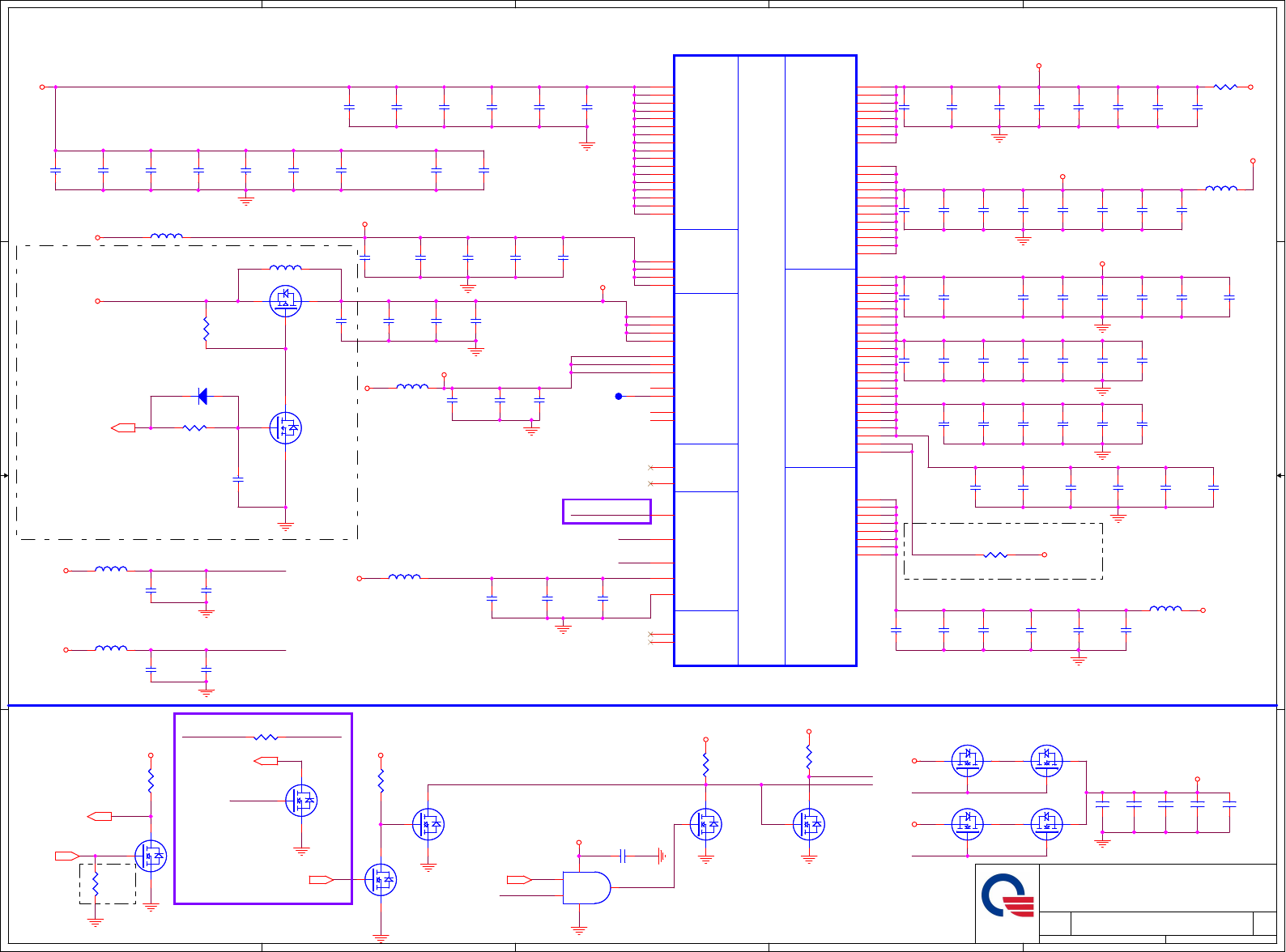
Task: Click the red off-page connector beside the diode
Action: [x=123, y=427]
